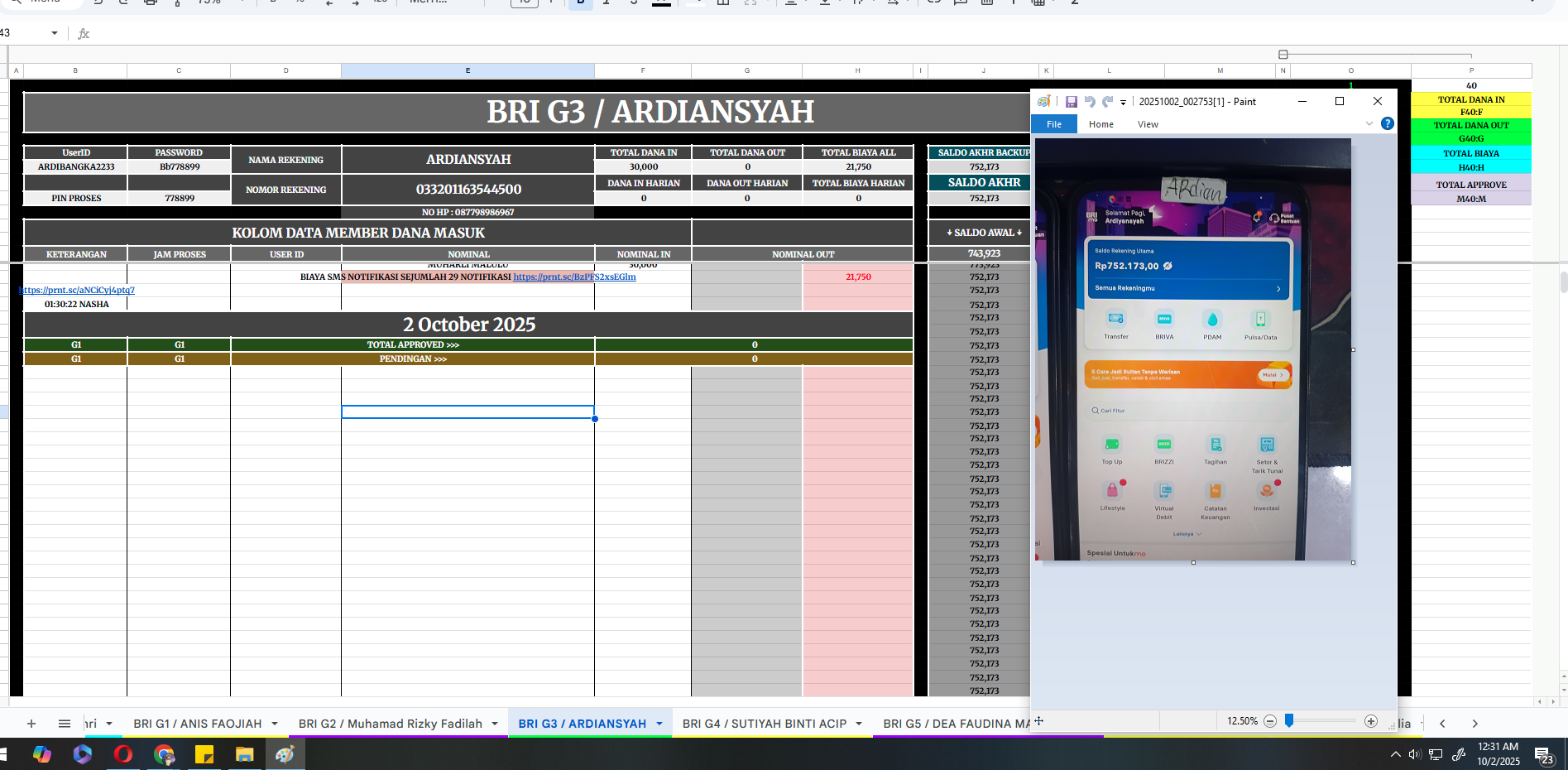Click the phone photo on Paint canvas
Image resolution: width=1568 pixels, height=770 pixels.
1193,349
